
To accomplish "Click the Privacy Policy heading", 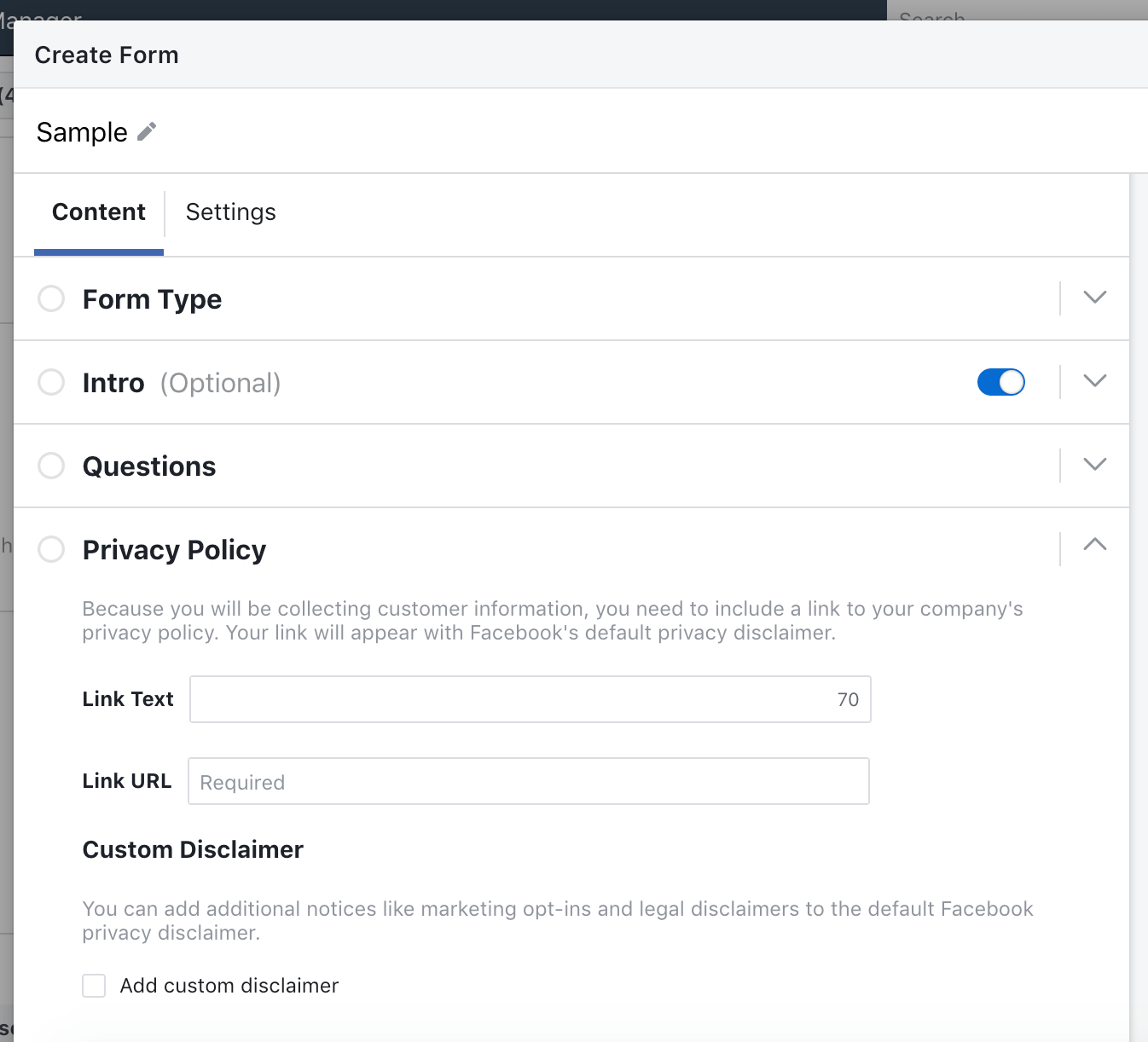I will point(174,550).
